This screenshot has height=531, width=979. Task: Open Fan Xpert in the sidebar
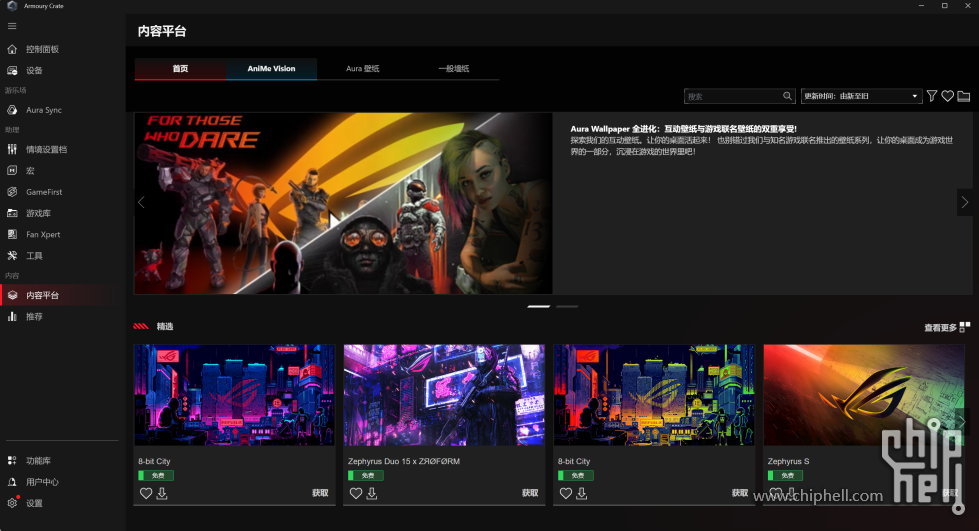pos(43,234)
